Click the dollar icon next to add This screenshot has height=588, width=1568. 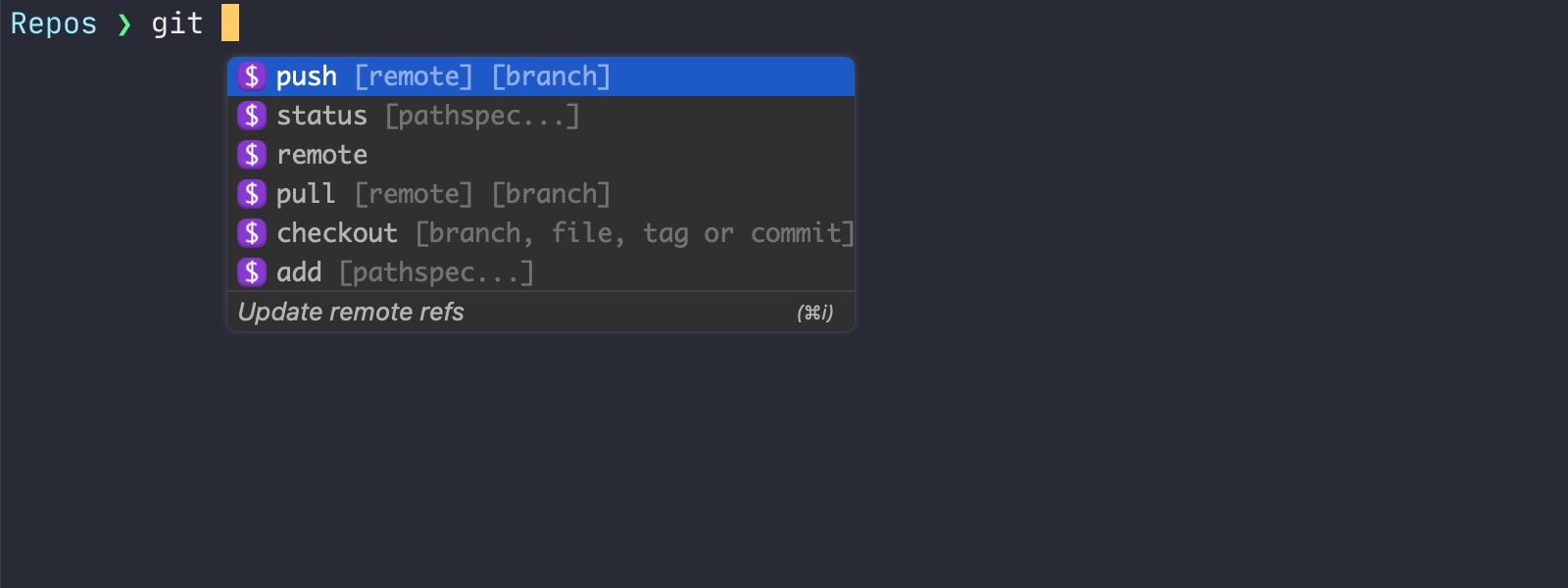click(252, 272)
